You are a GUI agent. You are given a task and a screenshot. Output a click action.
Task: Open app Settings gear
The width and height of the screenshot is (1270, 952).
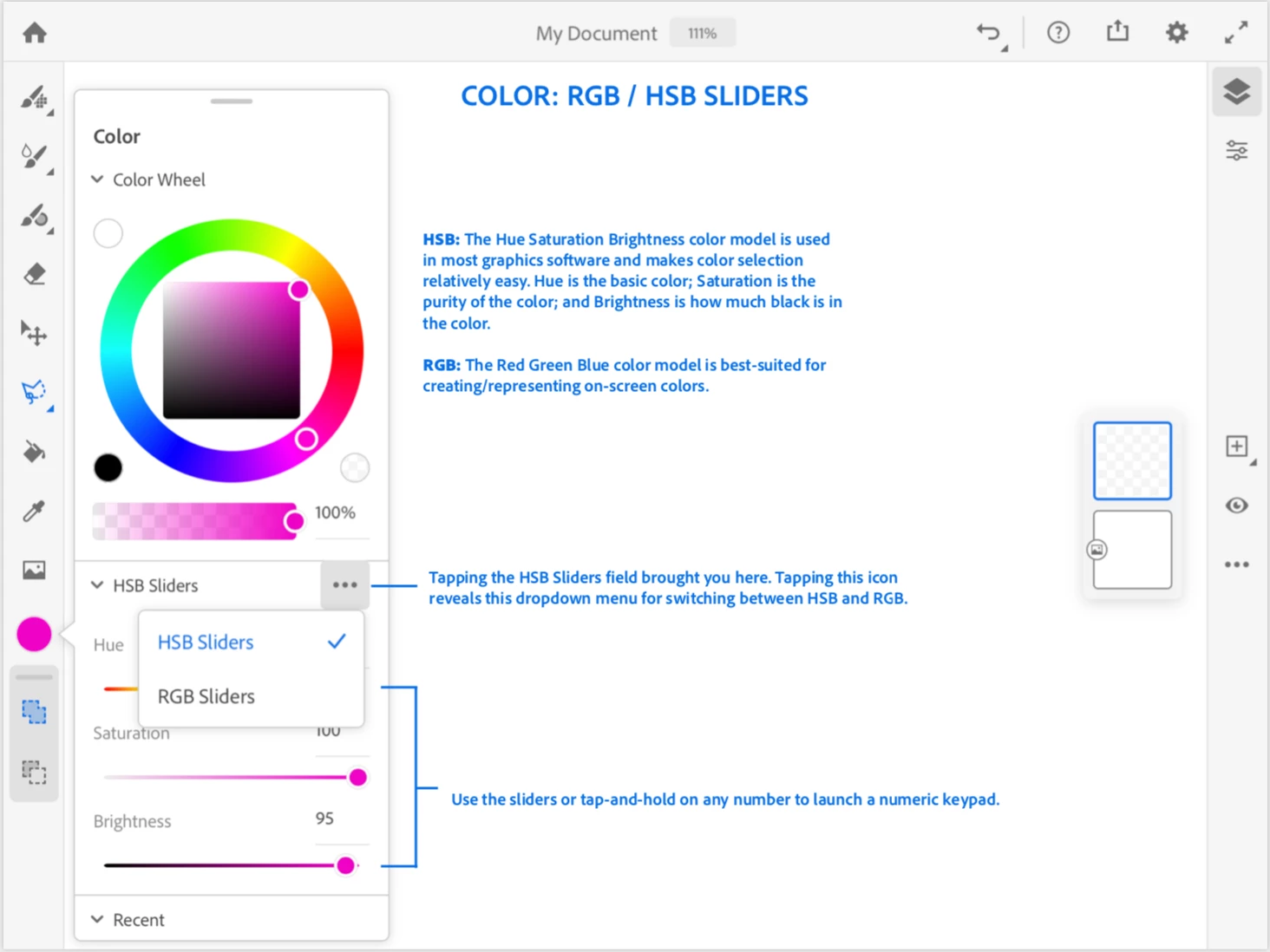[1177, 33]
